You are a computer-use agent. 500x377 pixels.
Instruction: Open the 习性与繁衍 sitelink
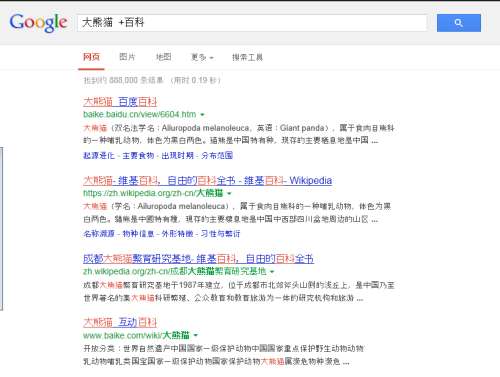pyautogui.click(x=220, y=234)
